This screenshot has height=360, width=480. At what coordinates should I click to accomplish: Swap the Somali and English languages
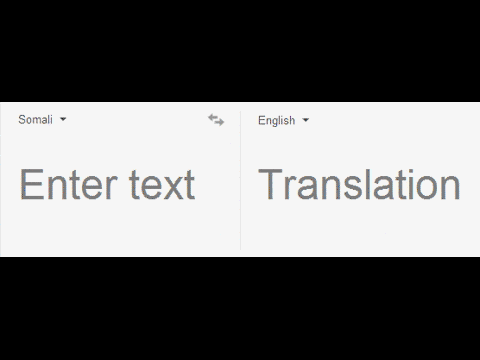coord(216,120)
